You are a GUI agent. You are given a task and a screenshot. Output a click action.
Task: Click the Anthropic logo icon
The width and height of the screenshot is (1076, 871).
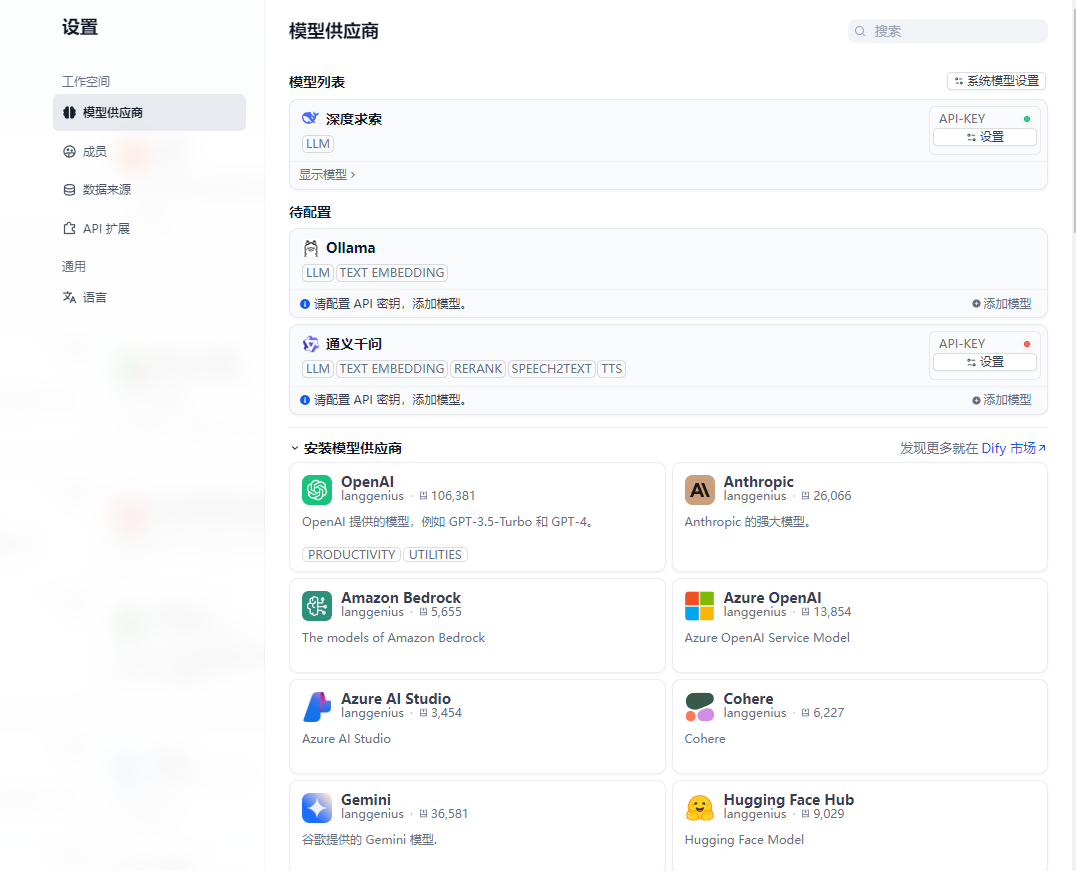tap(699, 490)
